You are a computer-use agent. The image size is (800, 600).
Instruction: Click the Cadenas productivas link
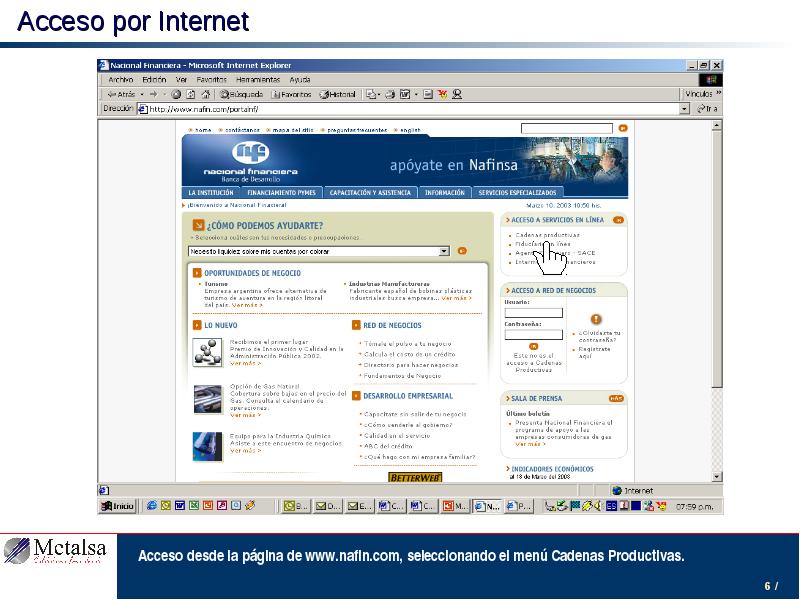click(547, 235)
